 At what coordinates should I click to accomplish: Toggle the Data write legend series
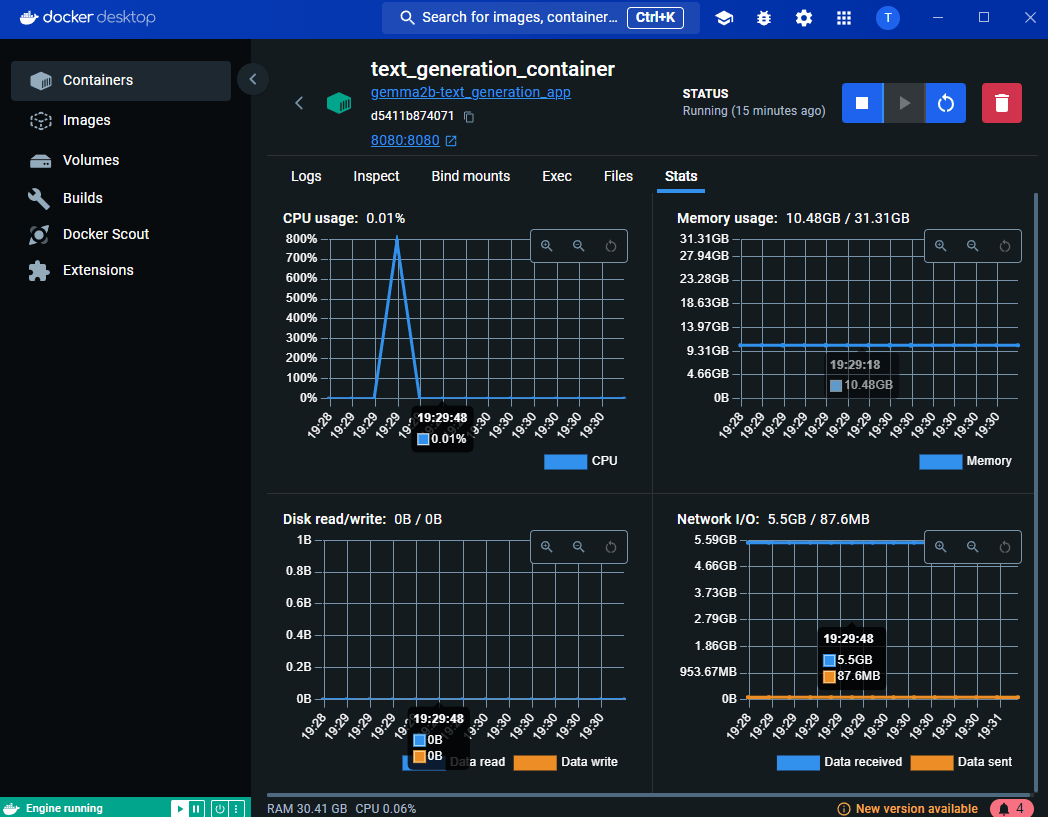(x=566, y=762)
